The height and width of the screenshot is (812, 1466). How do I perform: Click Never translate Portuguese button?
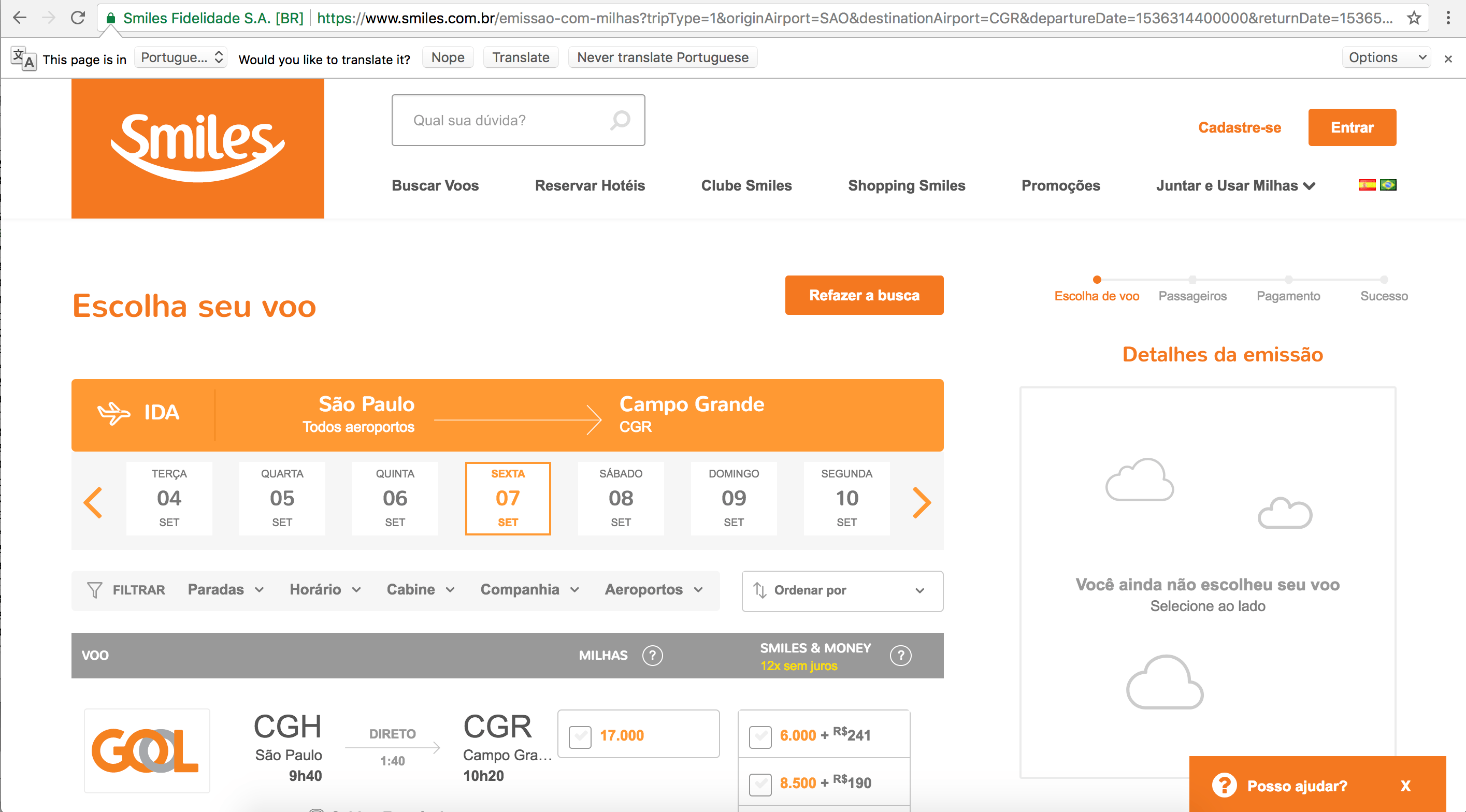(663, 57)
